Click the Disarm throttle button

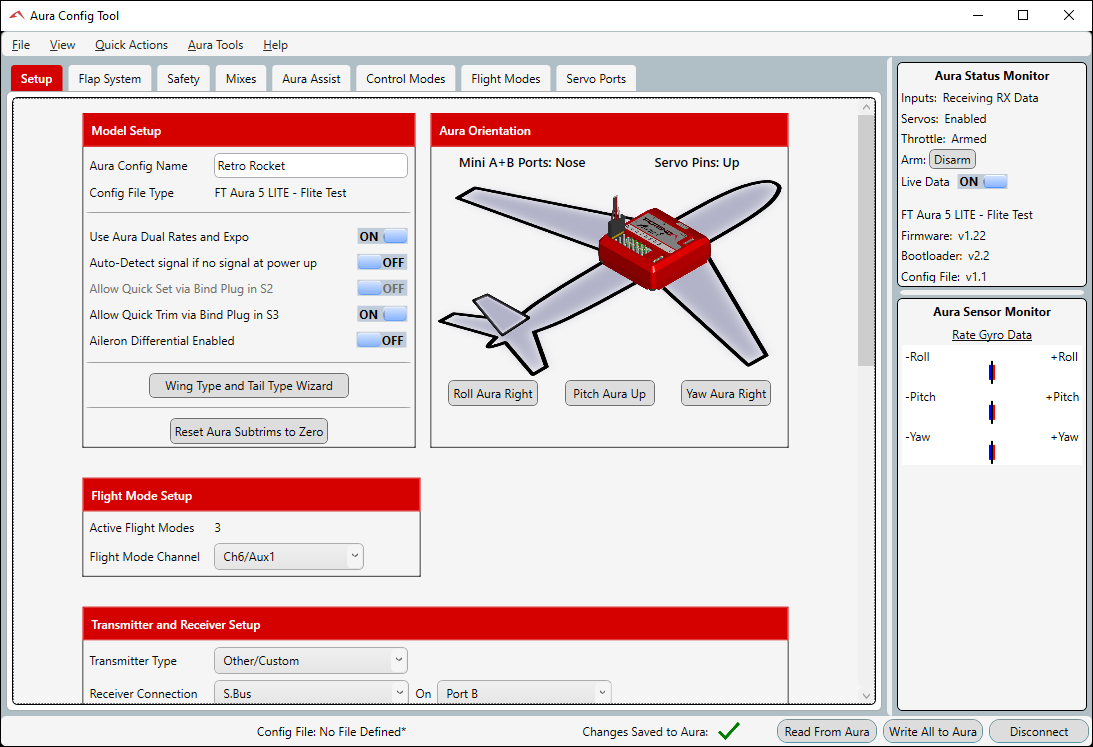click(x=952, y=160)
